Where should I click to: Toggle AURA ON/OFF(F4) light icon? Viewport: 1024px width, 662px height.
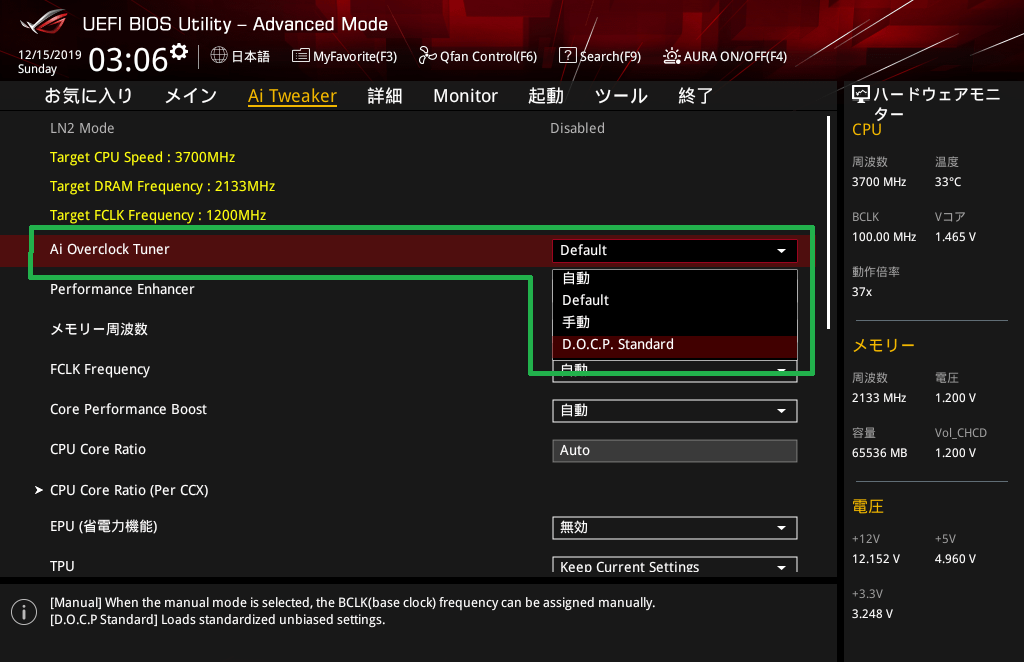pyautogui.click(x=671, y=55)
